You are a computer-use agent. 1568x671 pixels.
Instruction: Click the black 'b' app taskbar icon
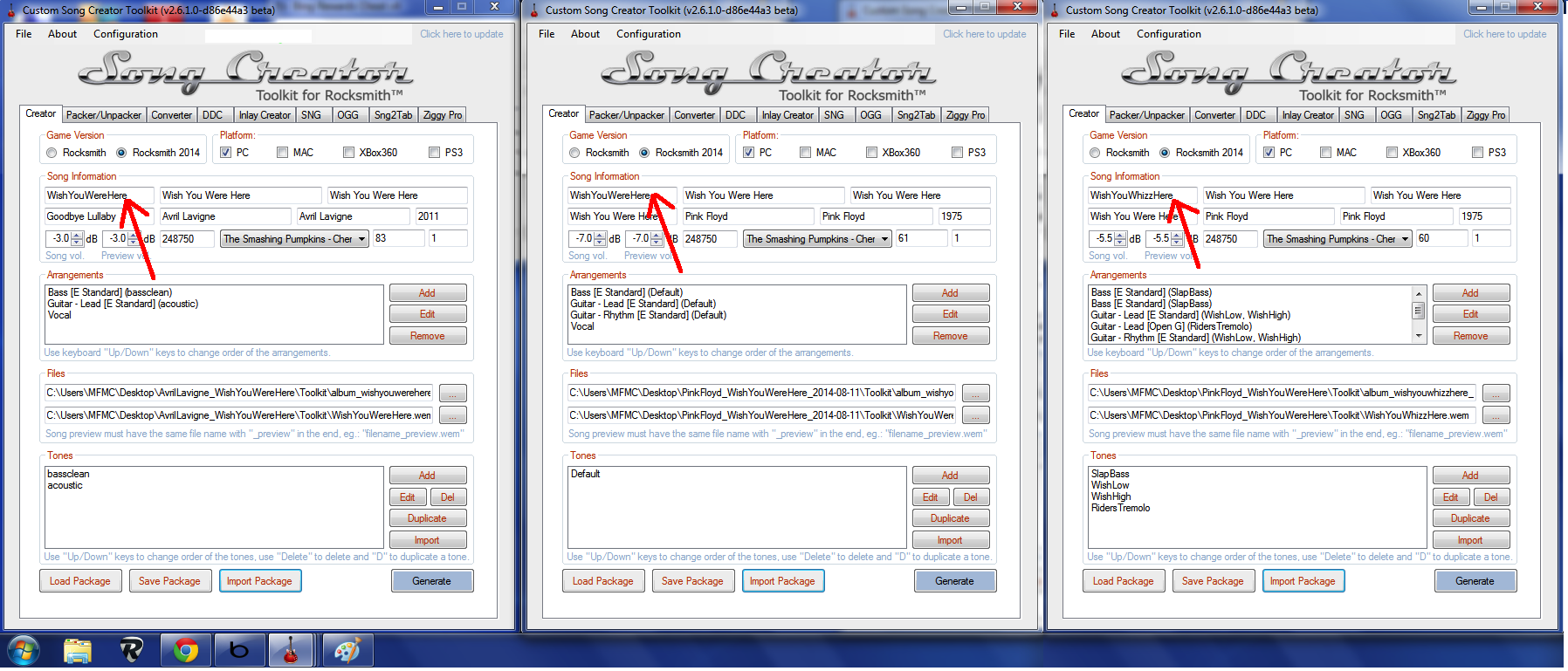click(238, 651)
